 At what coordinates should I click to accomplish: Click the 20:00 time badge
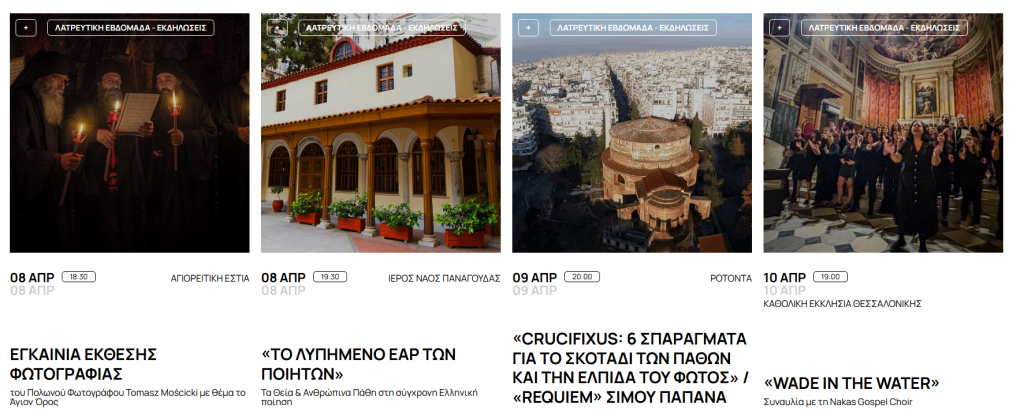point(582,277)
